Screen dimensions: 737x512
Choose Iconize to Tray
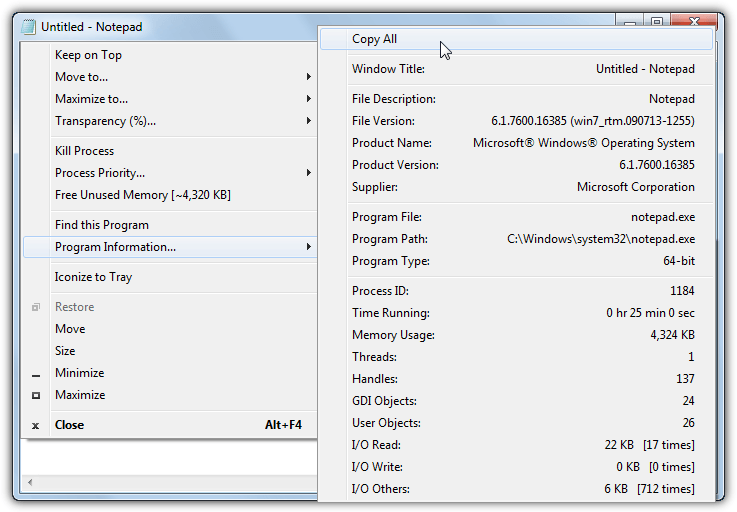pos(93,277)
